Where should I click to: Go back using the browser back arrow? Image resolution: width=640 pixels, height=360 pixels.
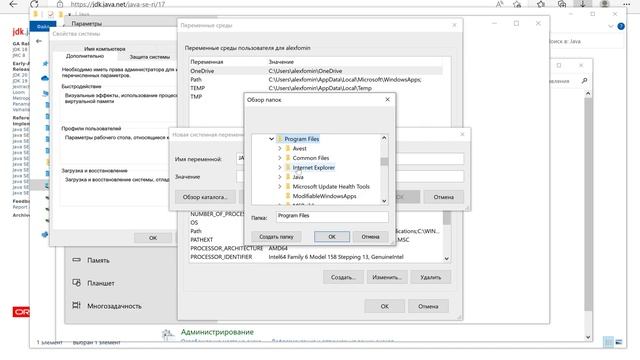pyautogui.click(x=13, y=4)
